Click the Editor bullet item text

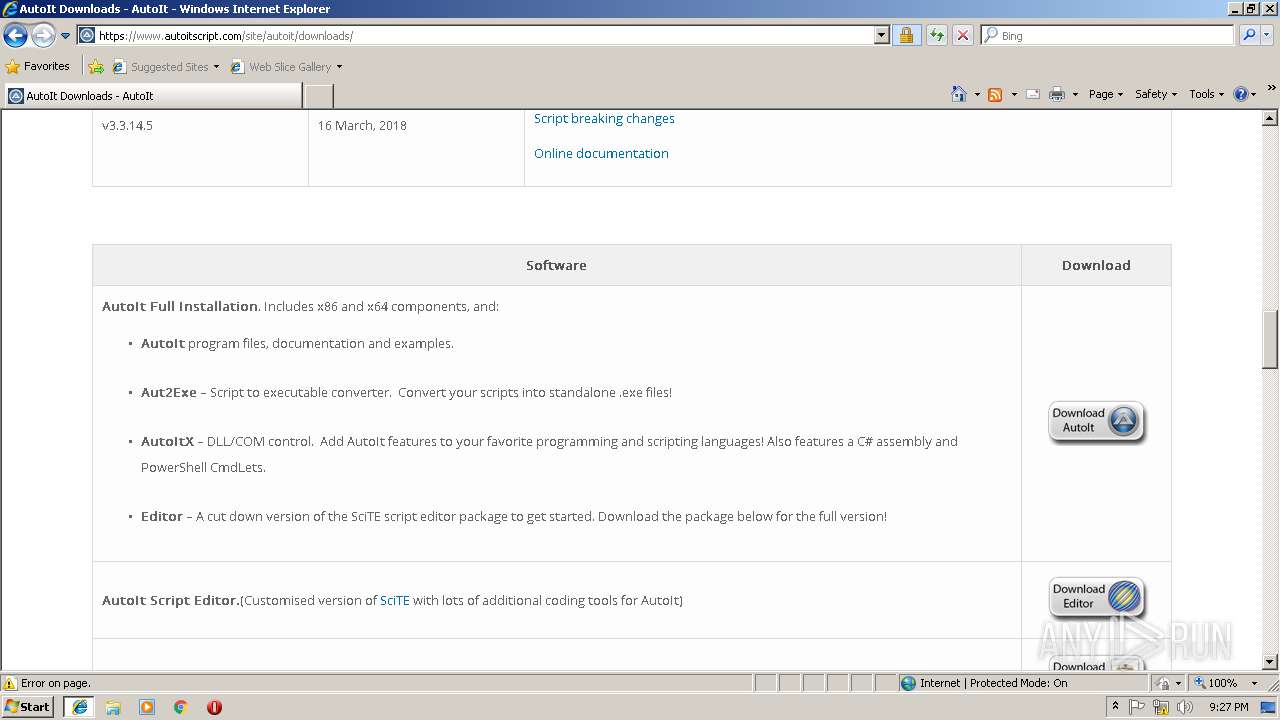514,516
